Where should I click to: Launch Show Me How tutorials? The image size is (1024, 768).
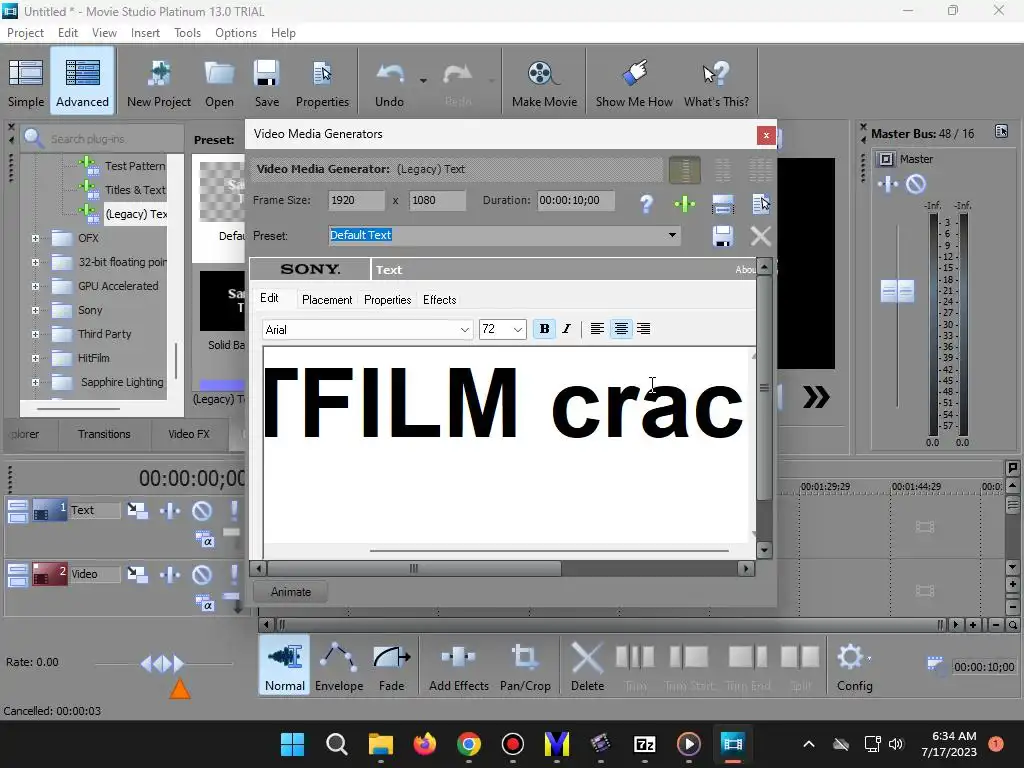(634, 82)
